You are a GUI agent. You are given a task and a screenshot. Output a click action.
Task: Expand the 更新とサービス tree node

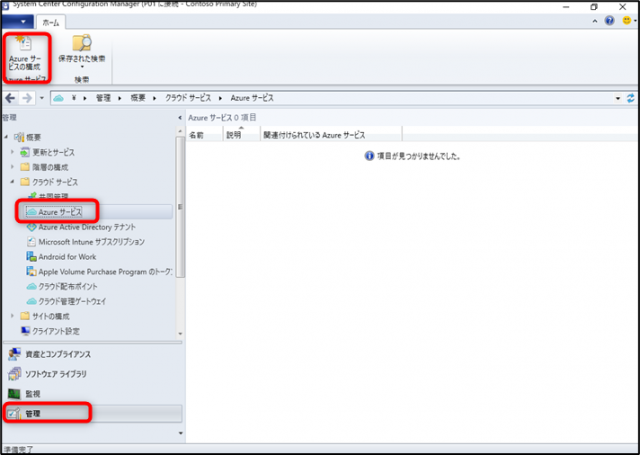(12, 152)
